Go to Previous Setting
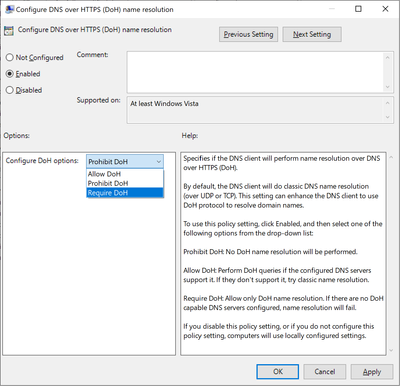Screen dimensions: 400x386 pos(248,34)
